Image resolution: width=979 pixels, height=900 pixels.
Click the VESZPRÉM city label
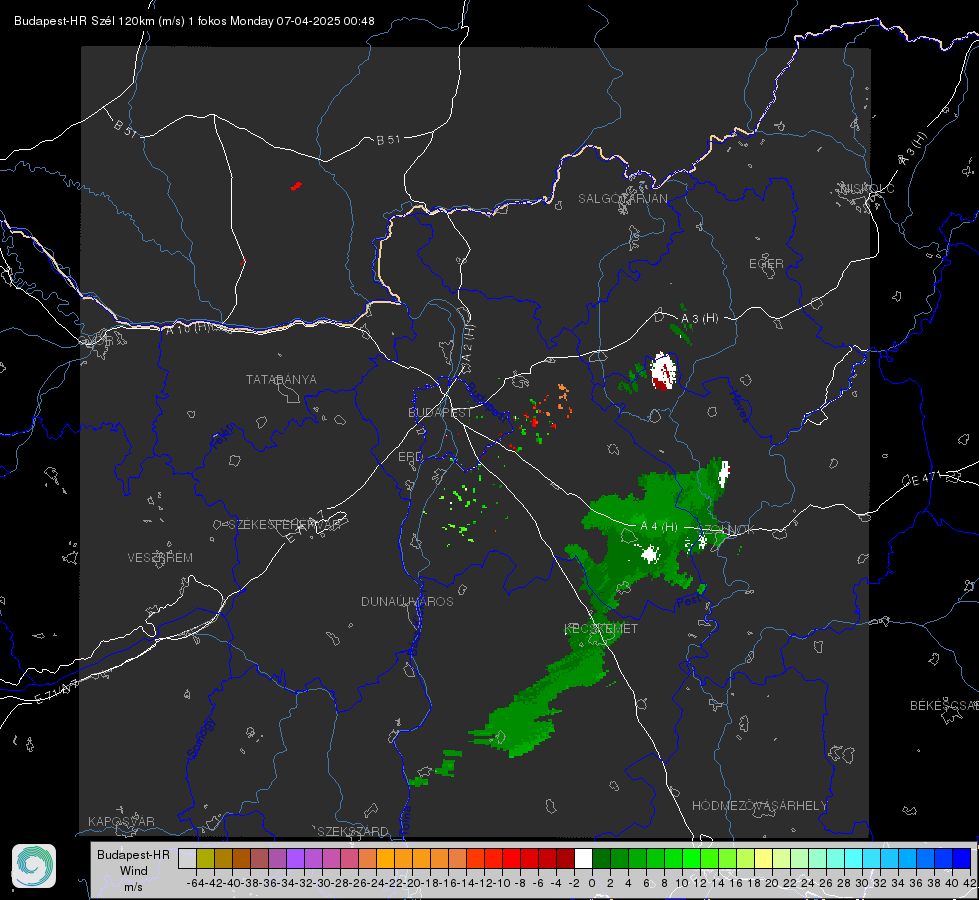160,558
